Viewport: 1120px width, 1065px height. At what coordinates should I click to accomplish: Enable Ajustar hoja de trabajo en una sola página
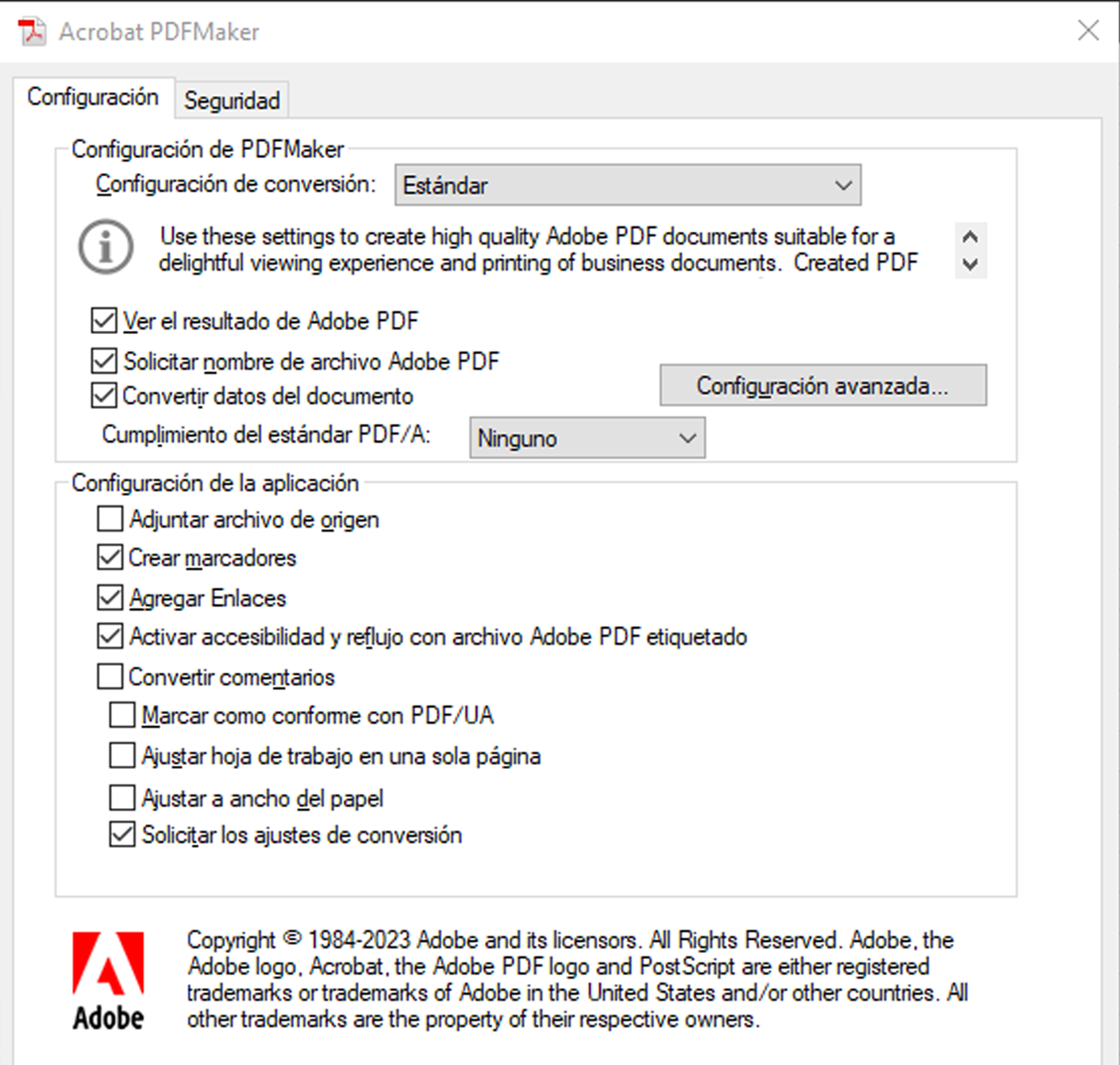pyautogui.click(x=121, y=755)
